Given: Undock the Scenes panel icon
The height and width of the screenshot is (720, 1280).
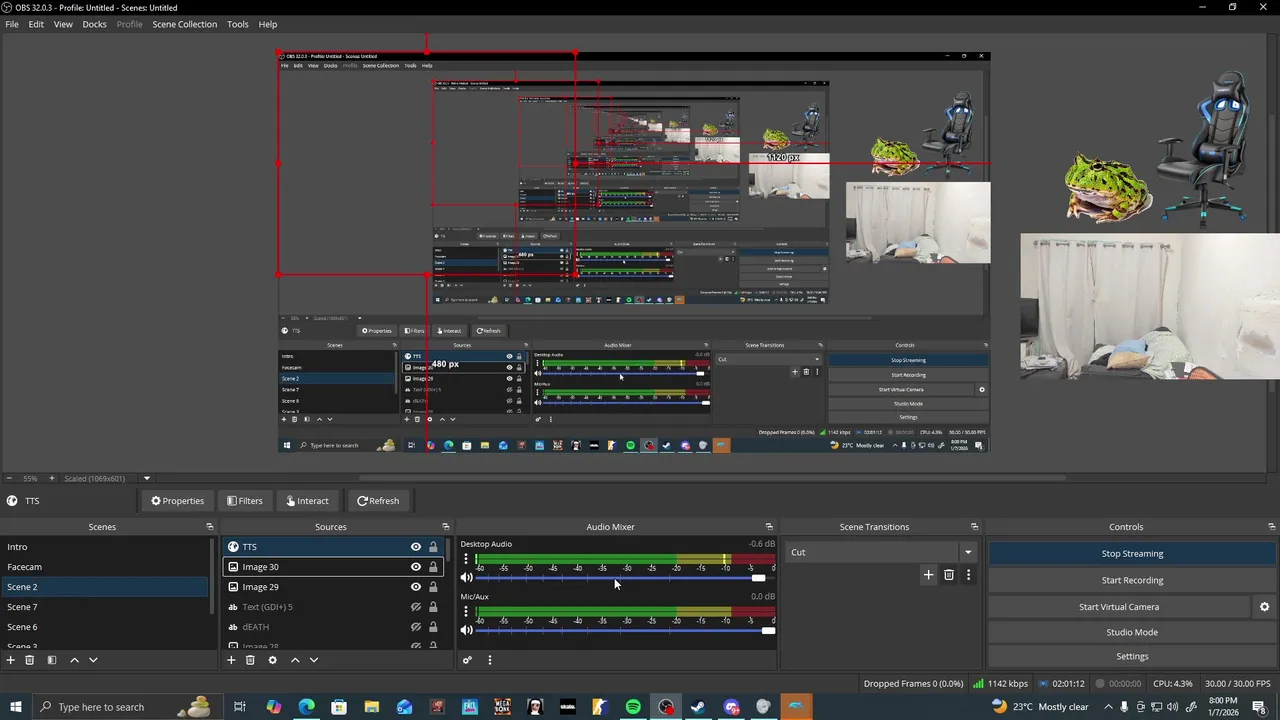Looking at the screenshot, I should tap(210, 527).
